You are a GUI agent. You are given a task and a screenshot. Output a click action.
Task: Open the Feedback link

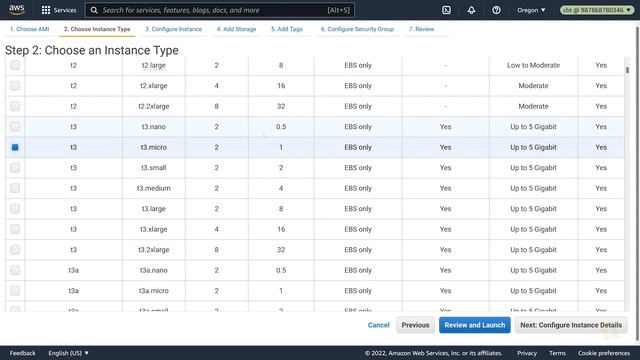[22, 353]
